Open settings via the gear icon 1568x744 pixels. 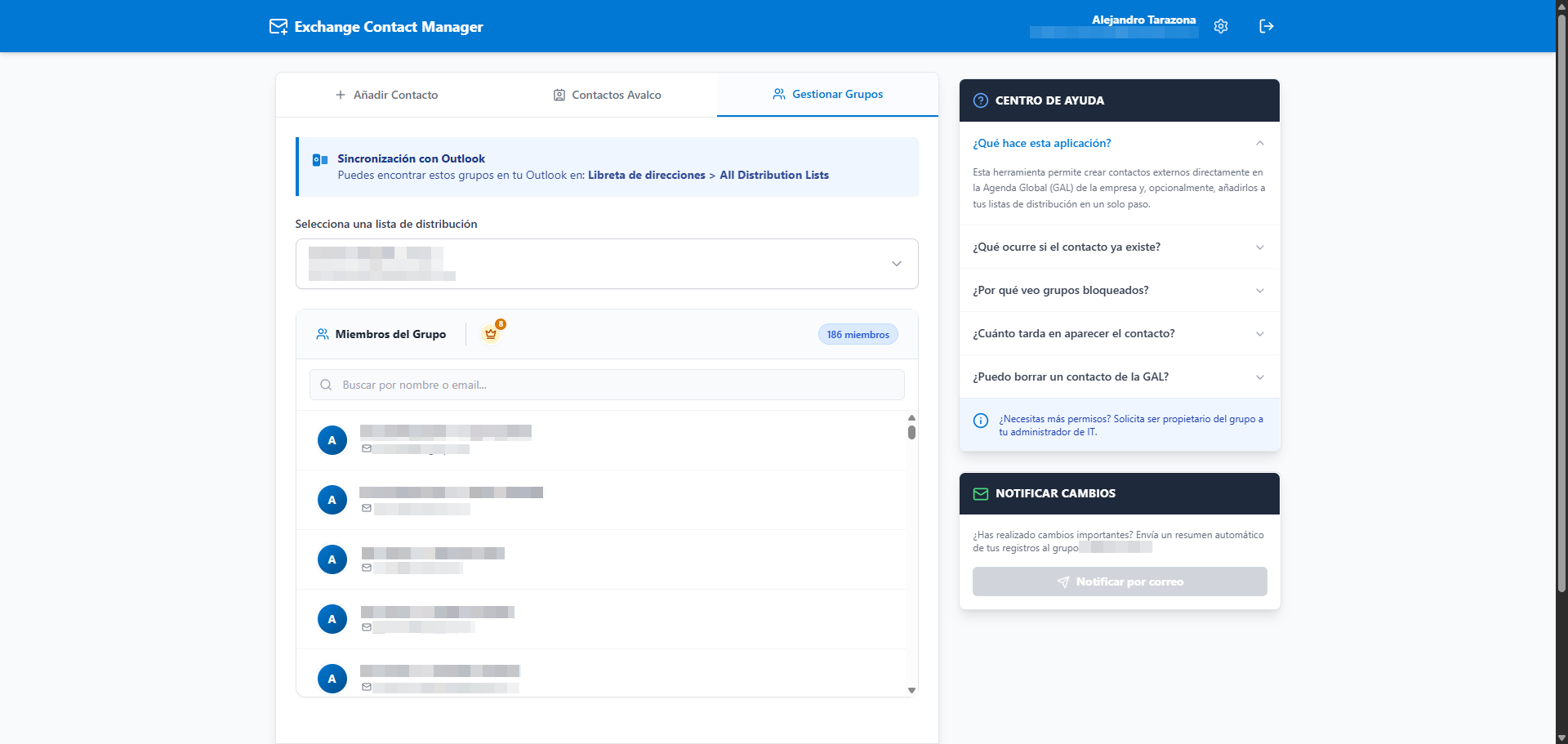click(1221, 26)
